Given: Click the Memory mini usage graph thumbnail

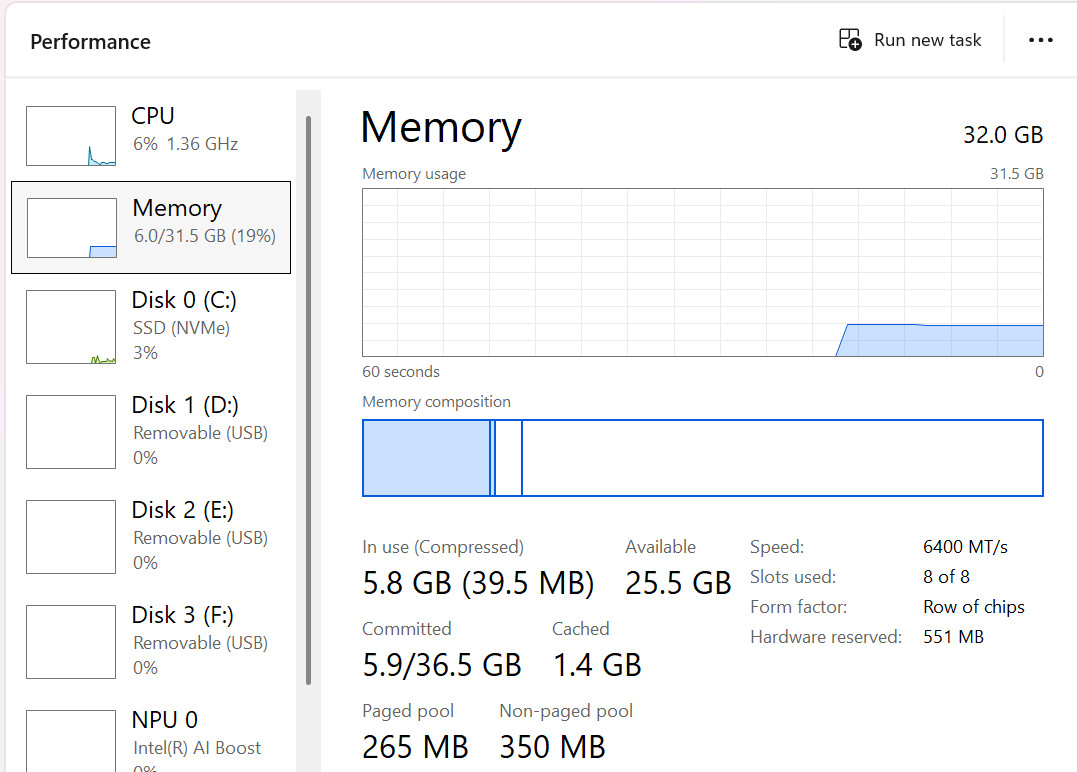Looking at the screenshot, I should point(71,228).
